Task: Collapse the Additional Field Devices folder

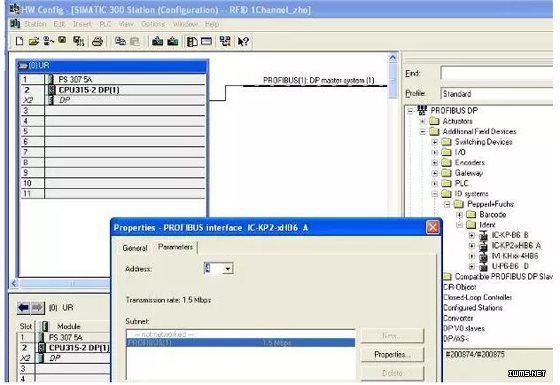Action: (423, 132)
